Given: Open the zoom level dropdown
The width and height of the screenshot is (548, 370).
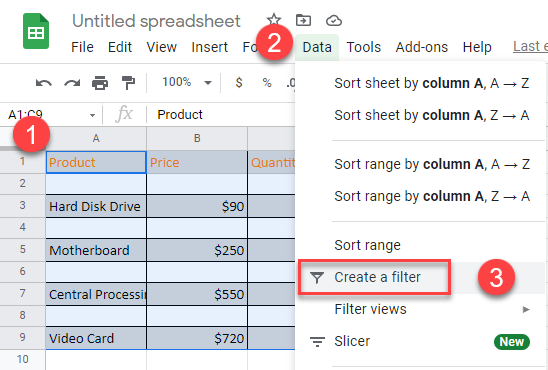Looking at the screenshot, I should point(187,82).
